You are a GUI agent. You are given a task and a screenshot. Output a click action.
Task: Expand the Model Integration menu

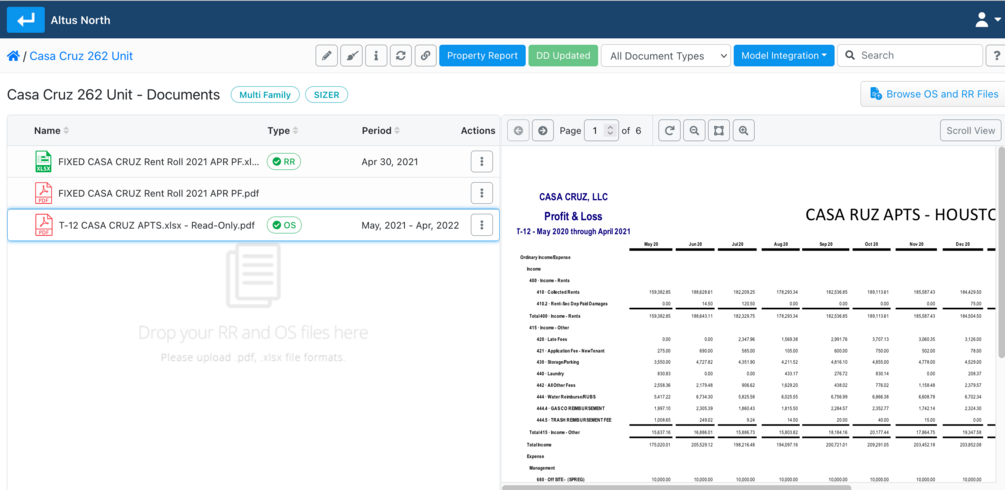[784, 56]
